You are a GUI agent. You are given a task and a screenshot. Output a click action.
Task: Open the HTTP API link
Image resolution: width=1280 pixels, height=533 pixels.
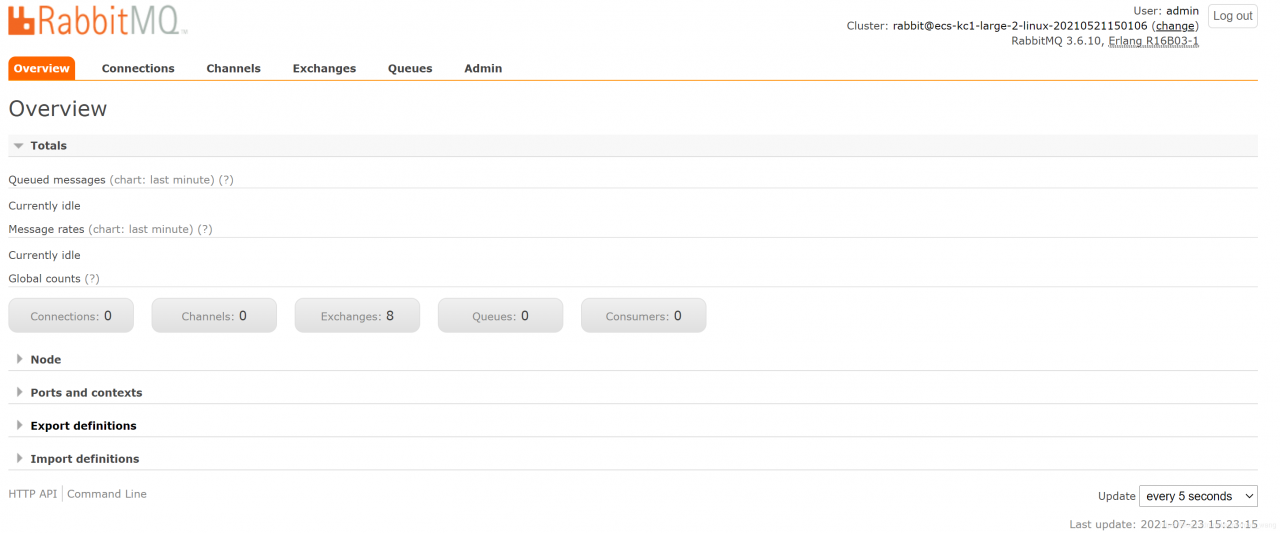pyautogui.click(x=33, y=494)
